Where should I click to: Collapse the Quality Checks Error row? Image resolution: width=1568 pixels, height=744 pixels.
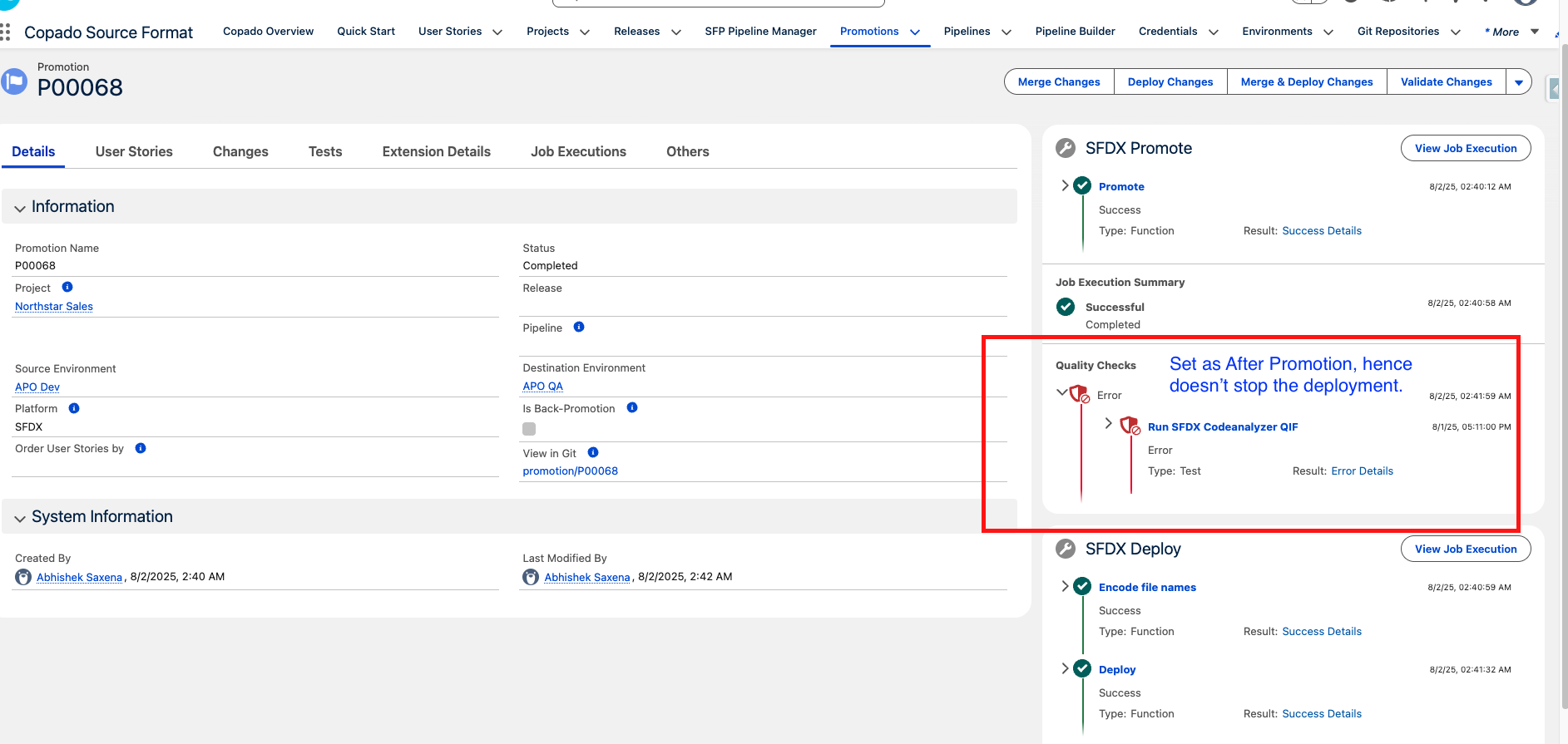[x=1061, y=392]
